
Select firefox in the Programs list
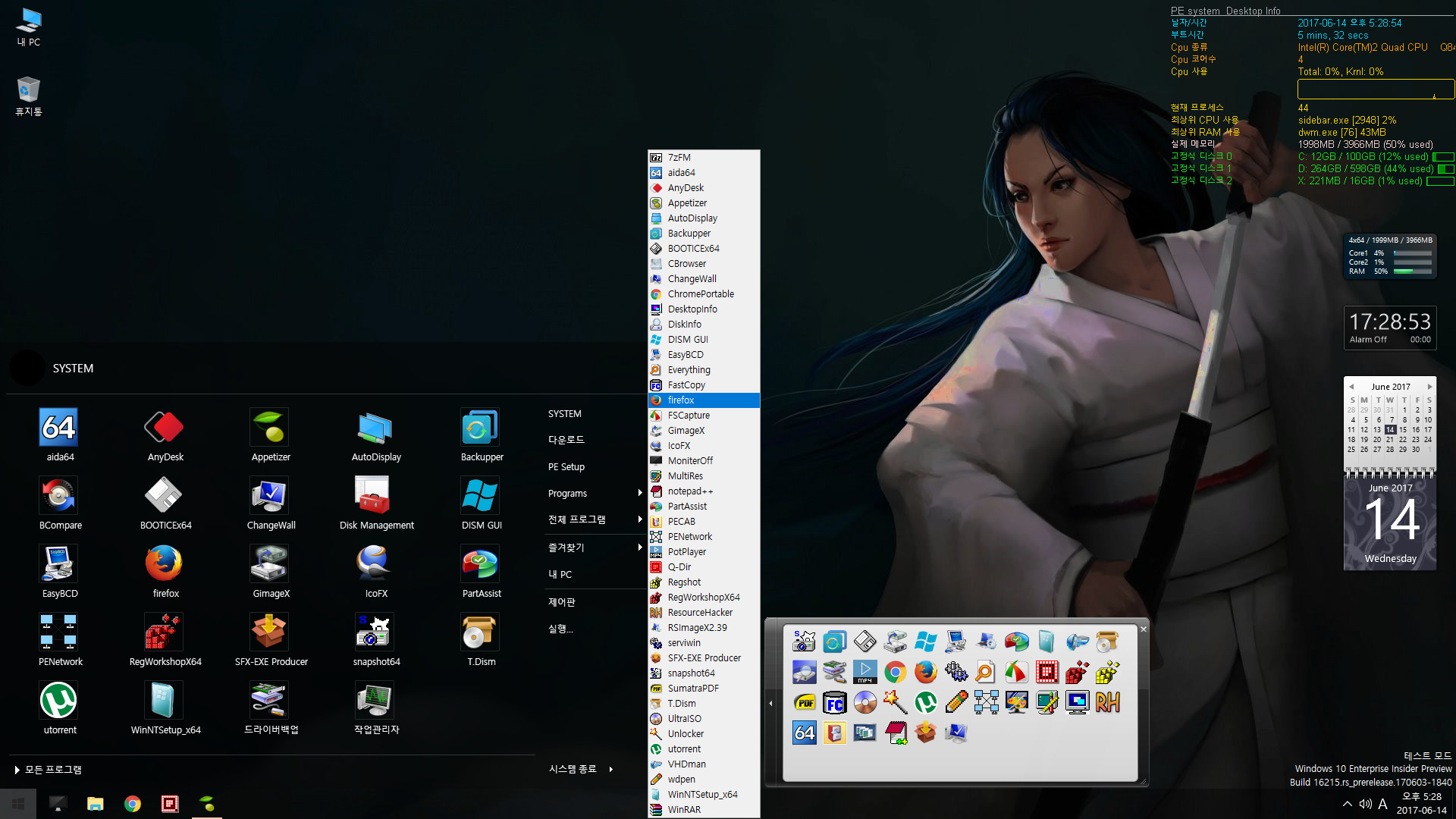pyautogui.click(x=704, y=400)
